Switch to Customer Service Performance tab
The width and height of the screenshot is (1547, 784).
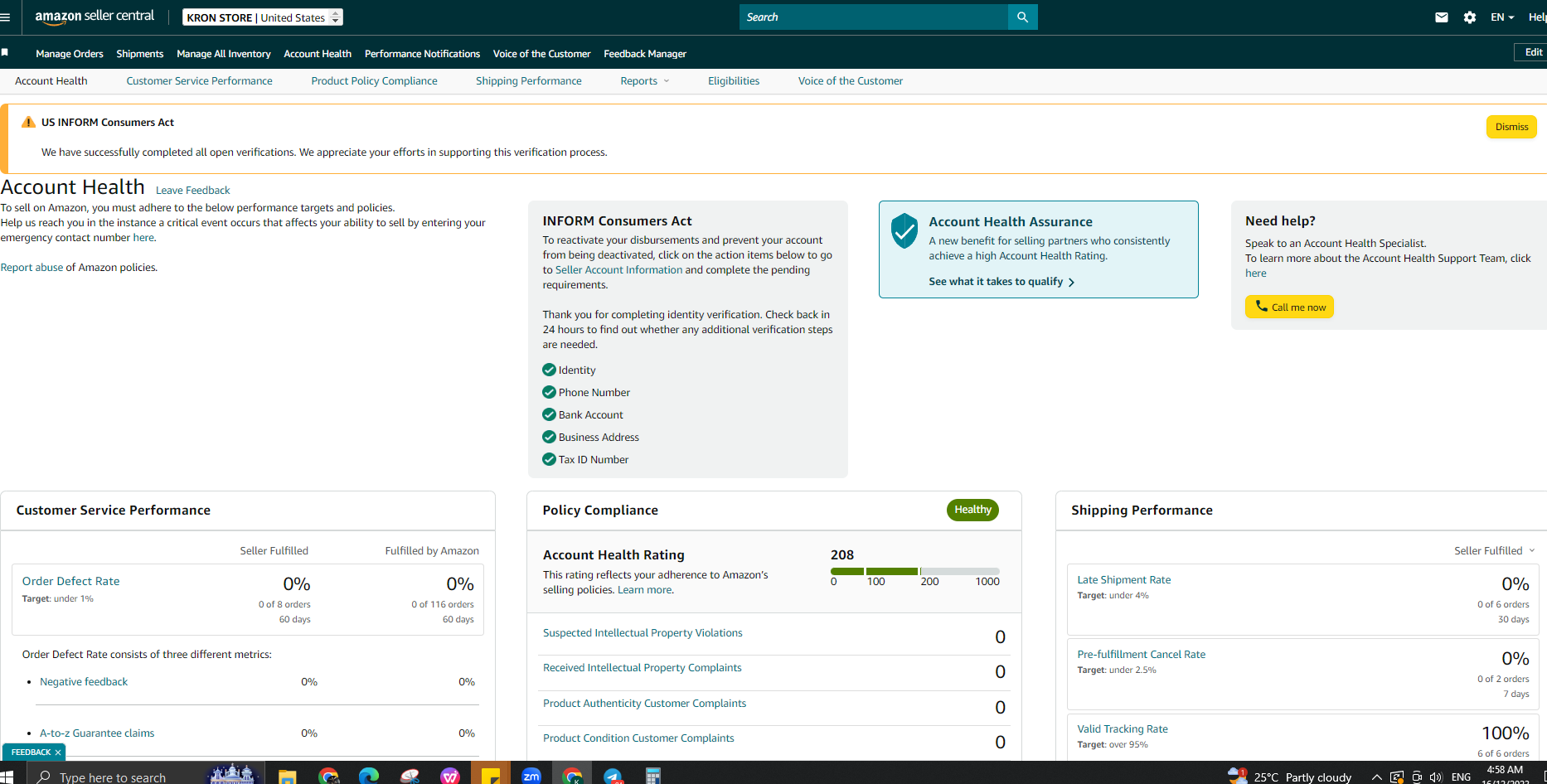[199, 81]
